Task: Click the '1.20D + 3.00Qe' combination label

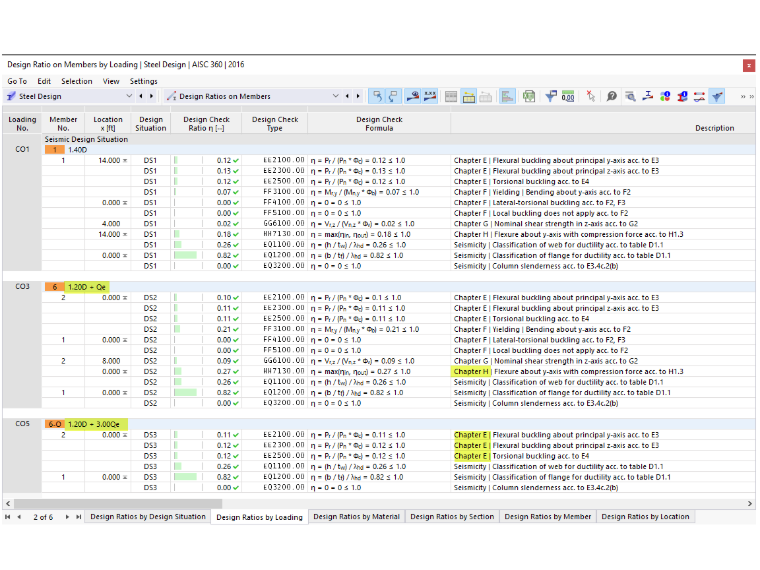Action: point(94,424)
